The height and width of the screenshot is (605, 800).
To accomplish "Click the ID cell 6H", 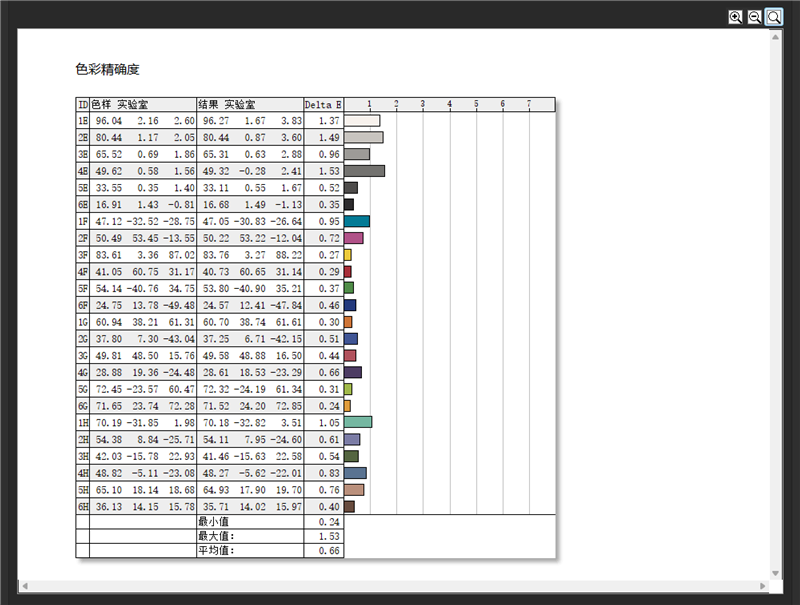I will (x=83, y=507).
